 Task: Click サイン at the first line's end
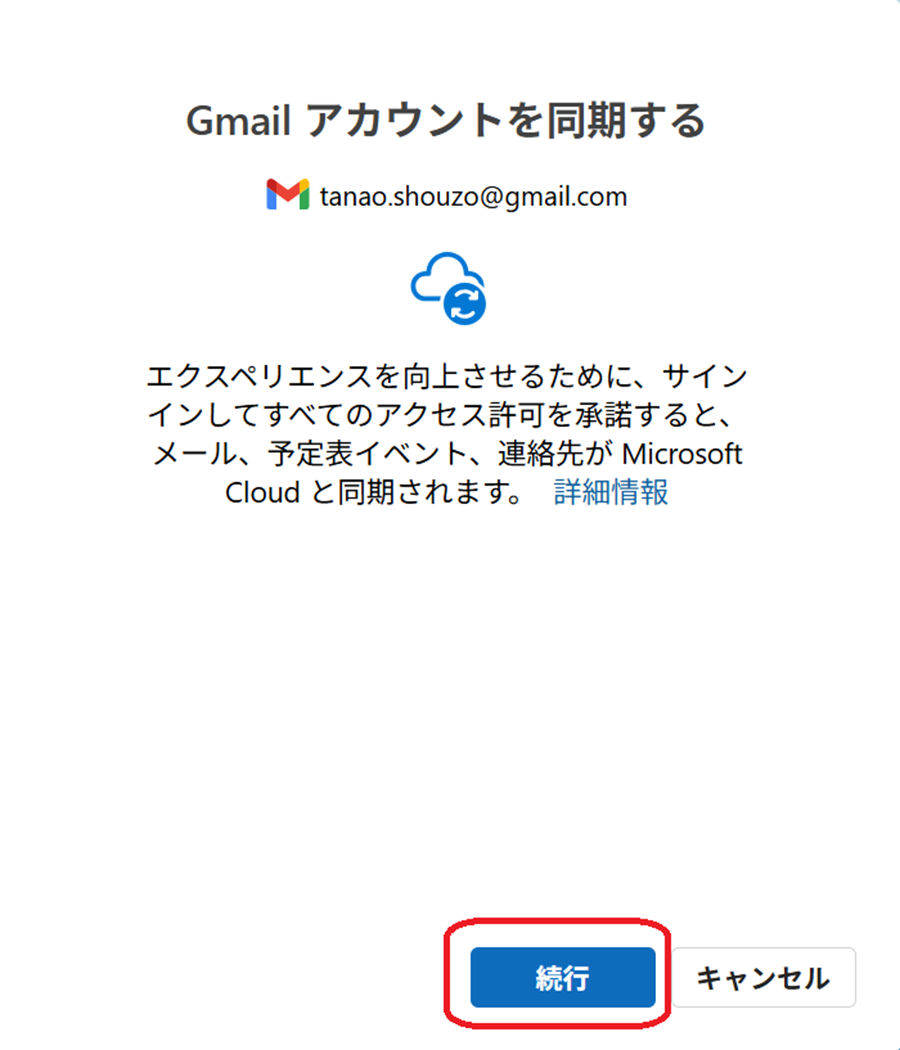click(705, 376)
